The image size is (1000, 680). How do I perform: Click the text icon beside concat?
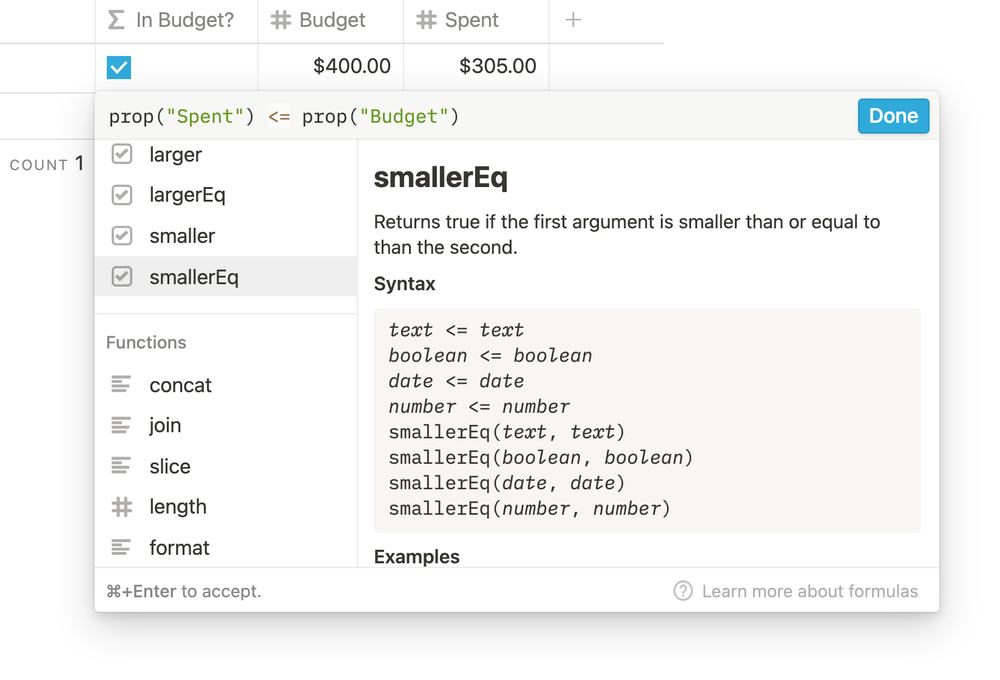122,385
